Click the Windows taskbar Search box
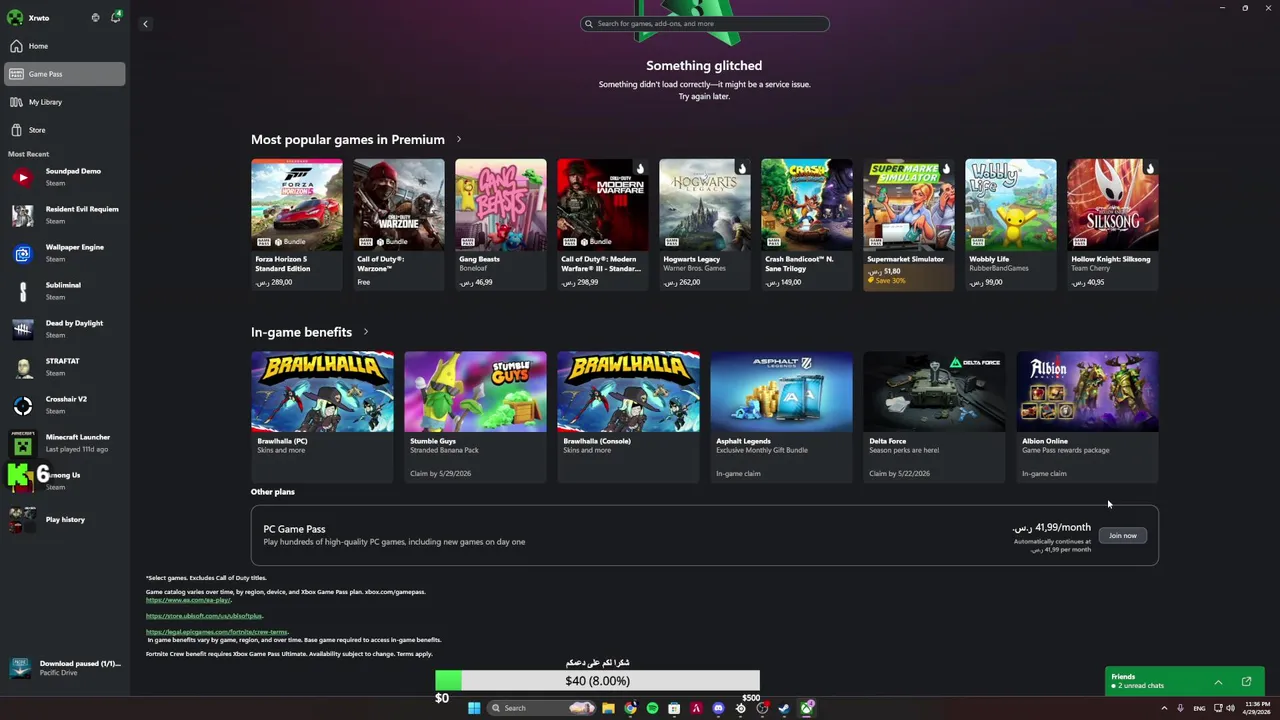 [x=540, y=708]
